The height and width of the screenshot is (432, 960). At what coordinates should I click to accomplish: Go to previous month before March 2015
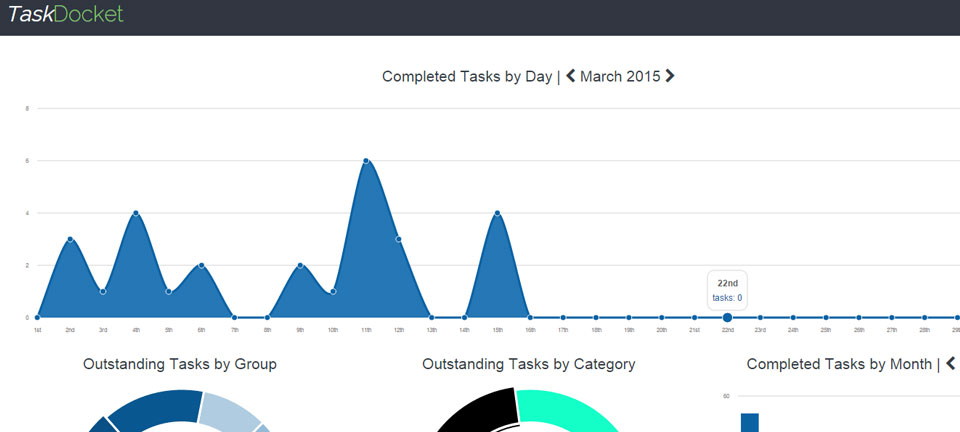click(571, 76)
